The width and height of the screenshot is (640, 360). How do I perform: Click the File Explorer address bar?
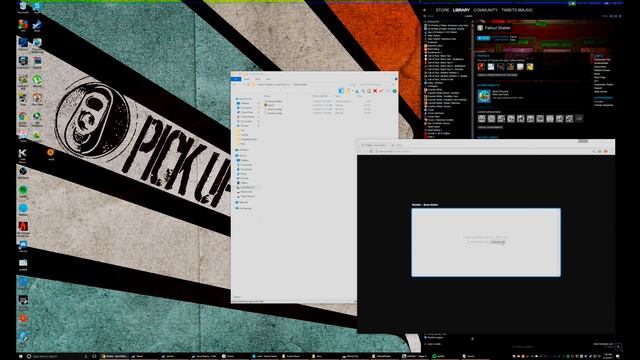coord(303,84)
